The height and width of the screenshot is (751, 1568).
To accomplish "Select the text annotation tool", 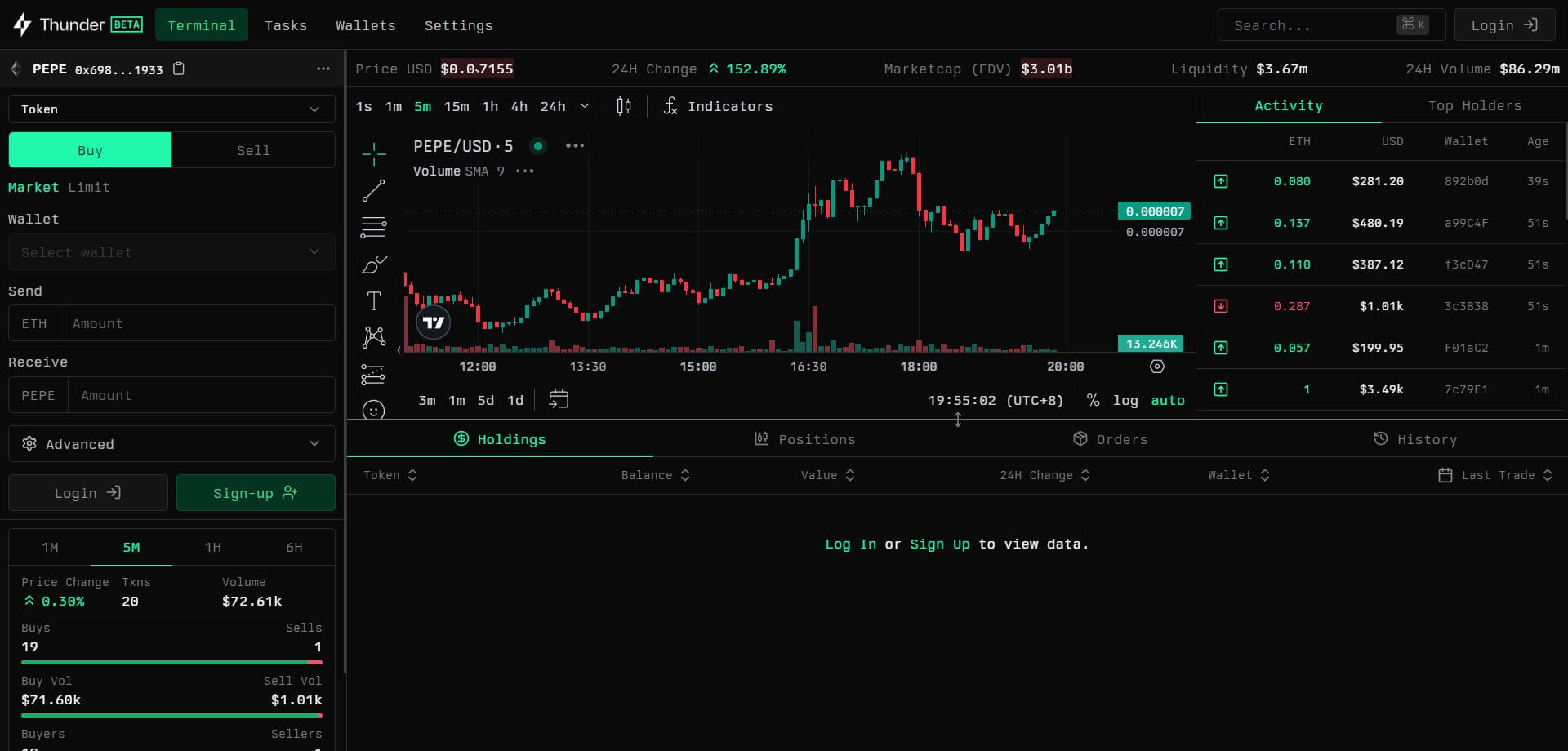I will point(374,301).
